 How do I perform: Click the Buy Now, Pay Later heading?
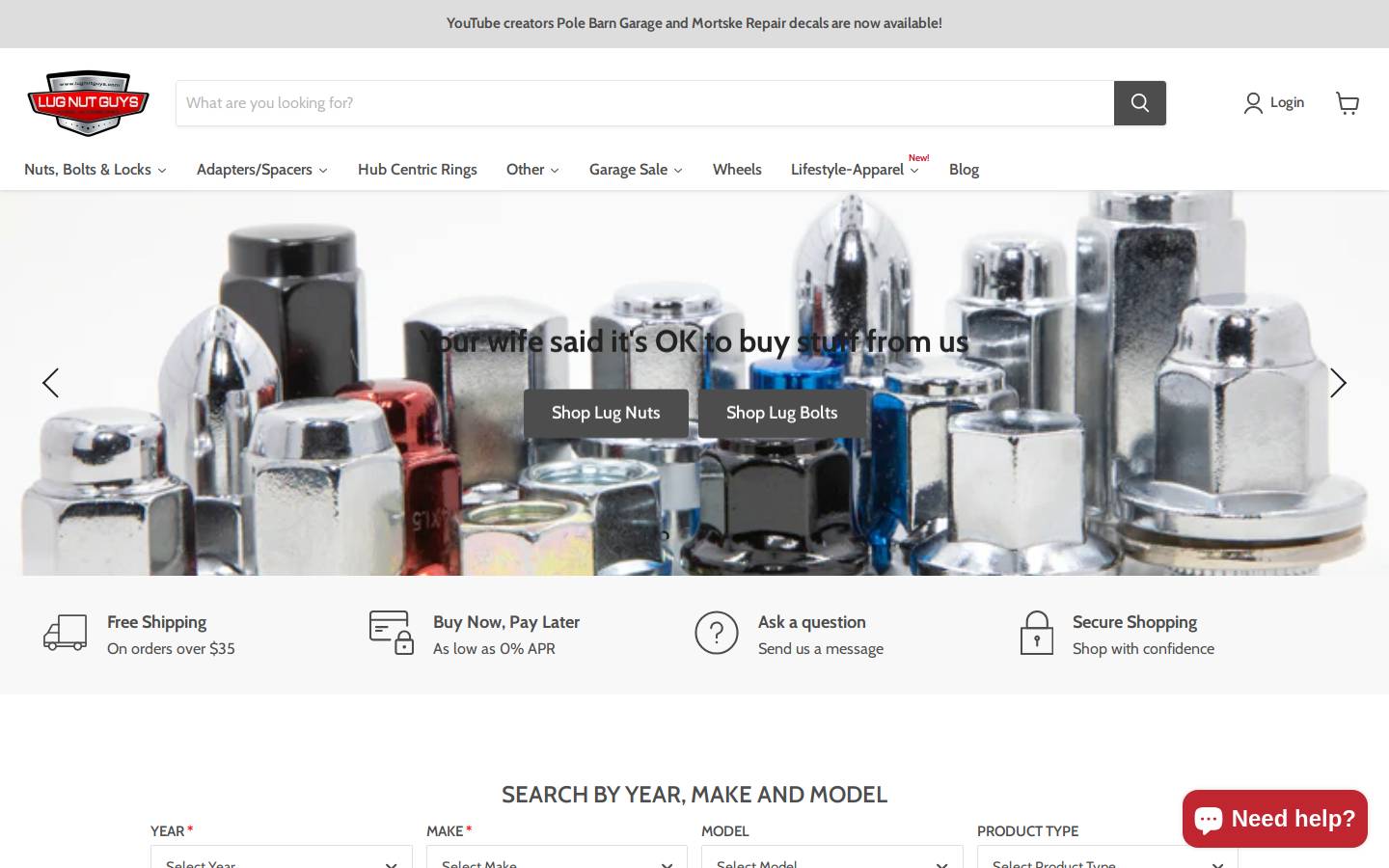point(506,622)
